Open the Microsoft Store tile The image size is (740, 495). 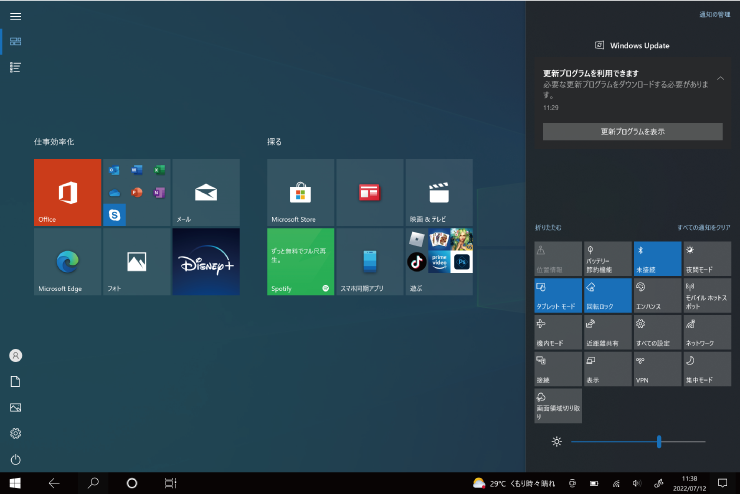coord(301,193)
